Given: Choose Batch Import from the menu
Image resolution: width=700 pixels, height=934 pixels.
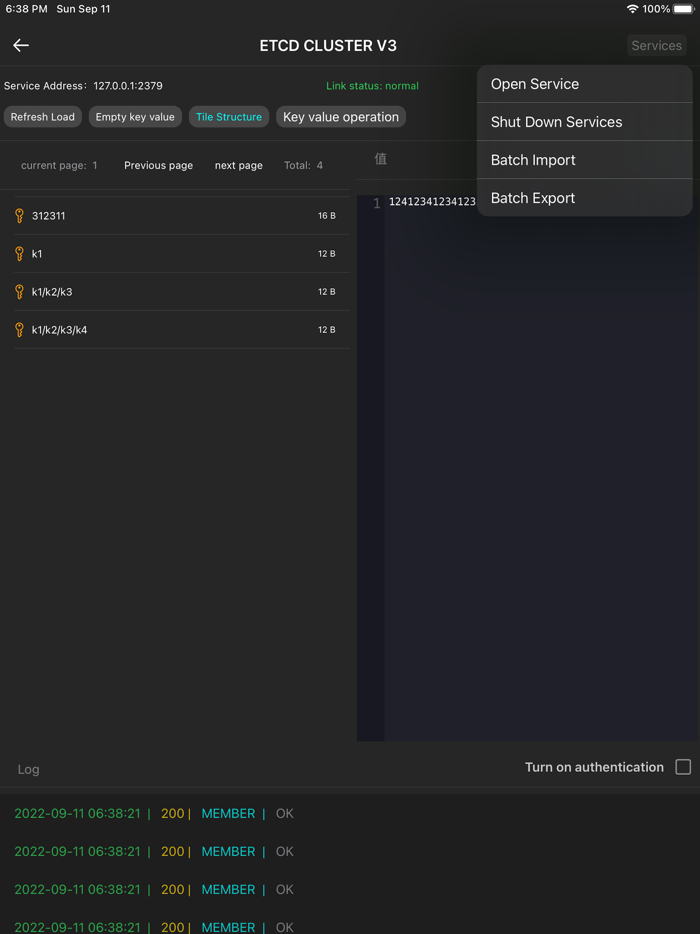Looking at the screenshot, I should [585, 160].
